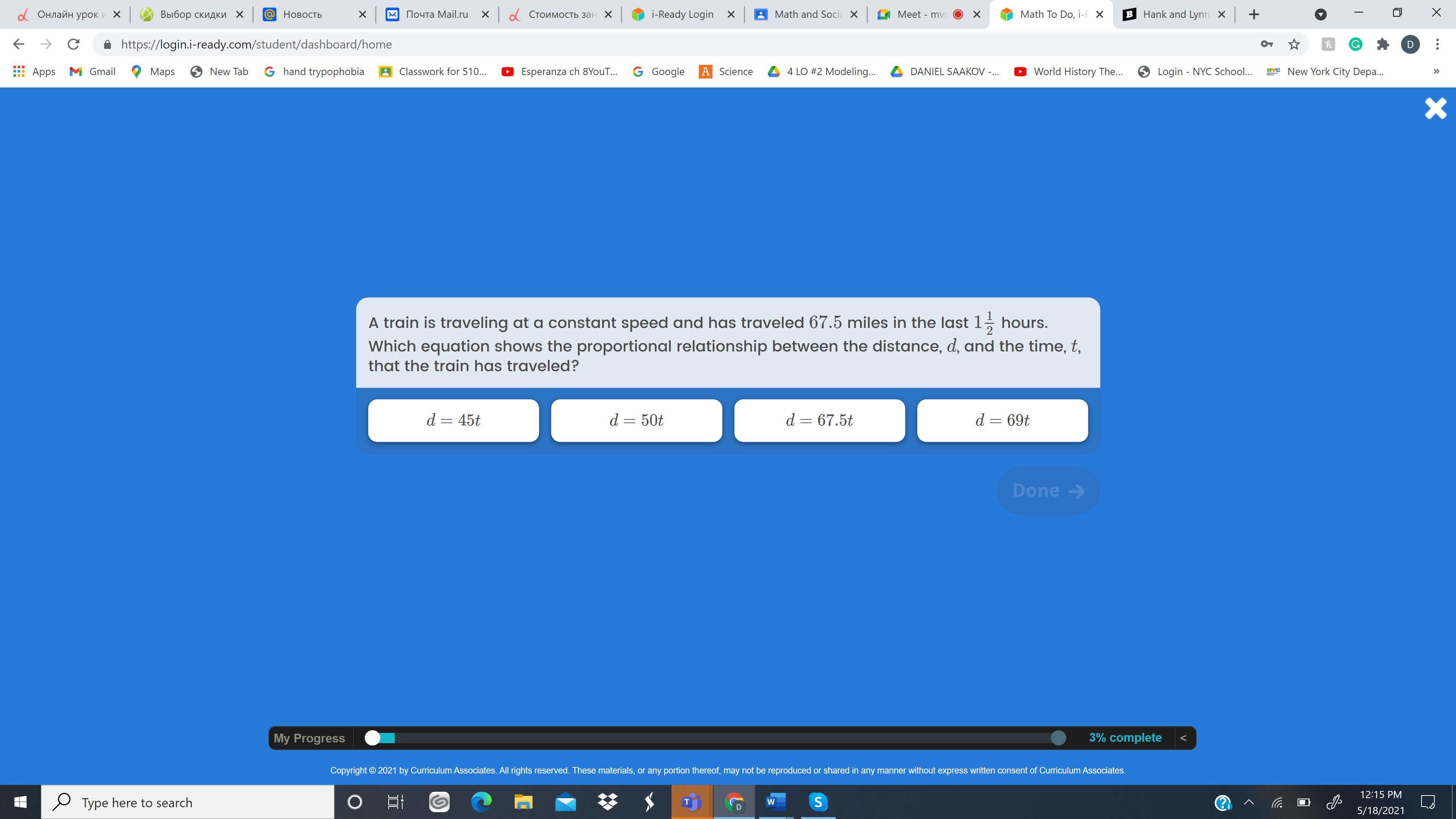Open tab search dropdown arrow
Viewport: 1456px width, 819px height.
coord(1320,15)
